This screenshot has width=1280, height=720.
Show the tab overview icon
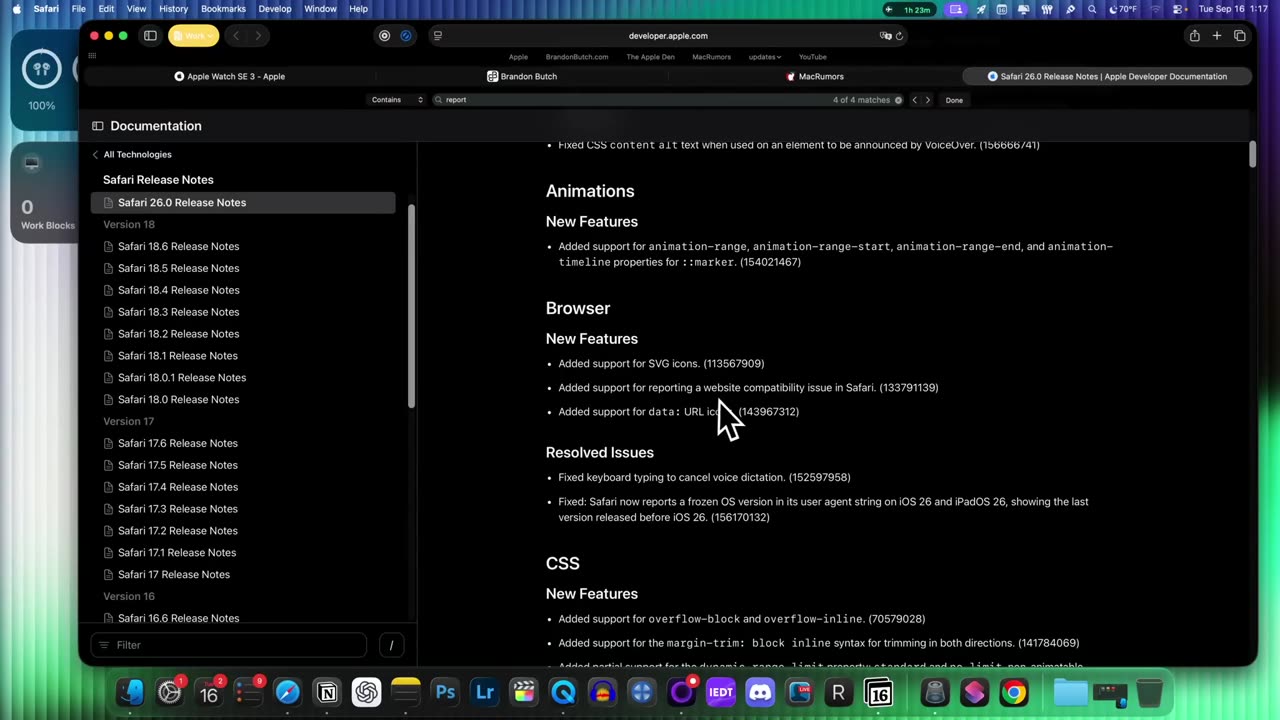pyautogui.click(x=1240, y=36)
